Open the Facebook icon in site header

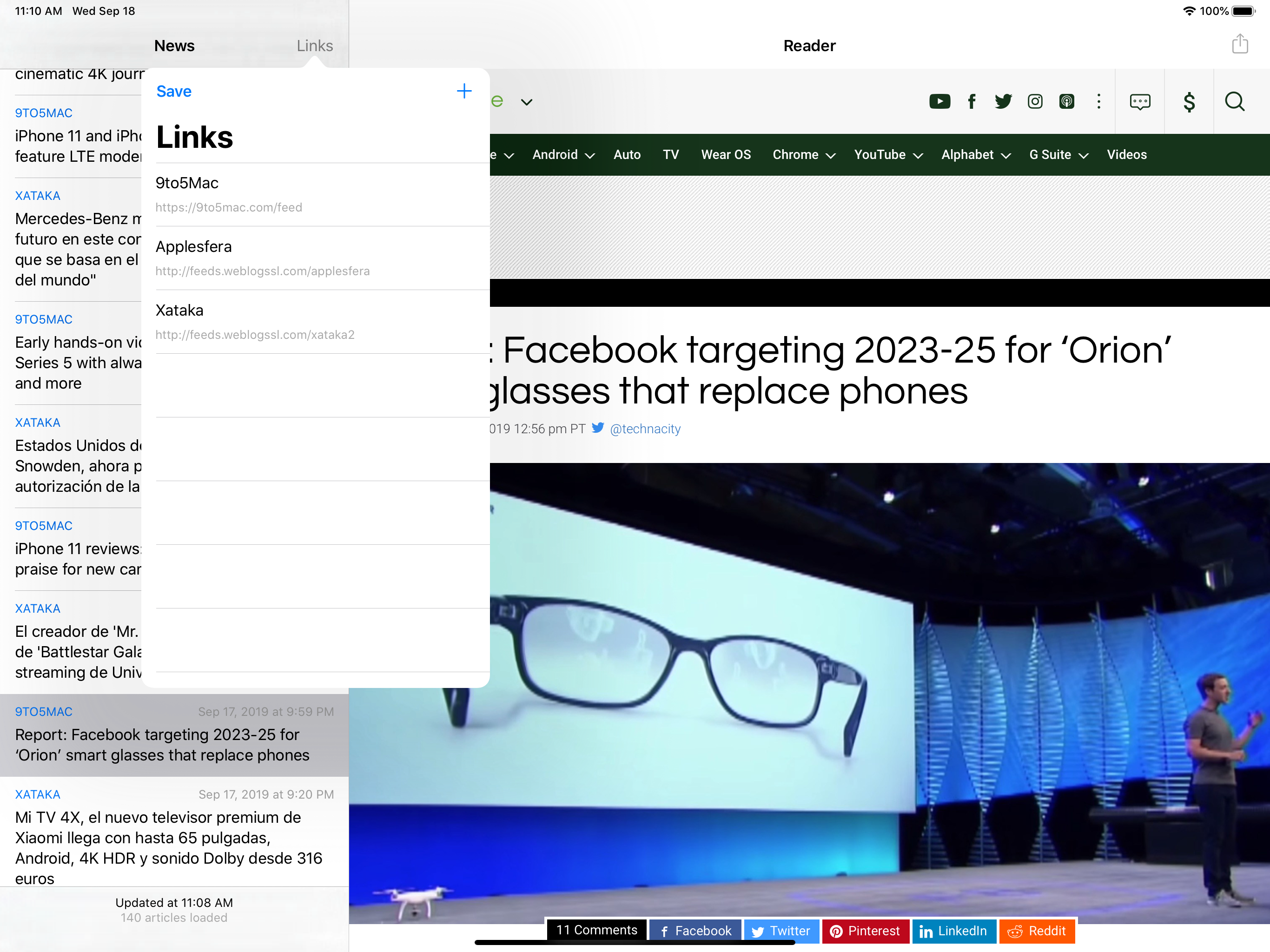pos(972,102)
